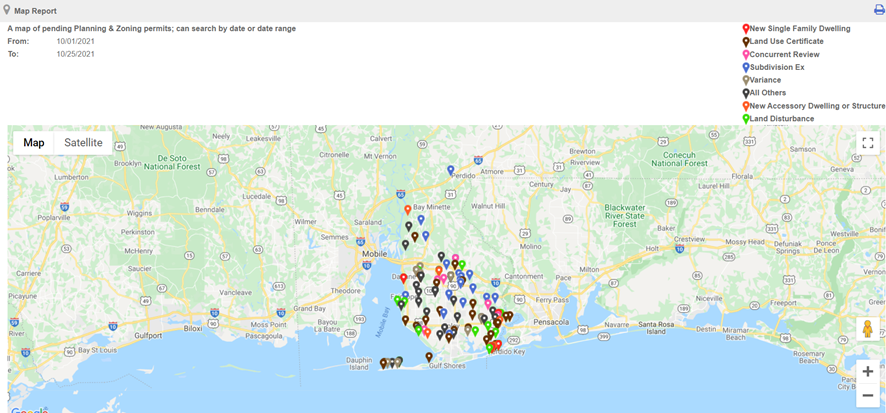Click the From date 10/01/2021
Viewport: 886px width, 413px height.
76,41
